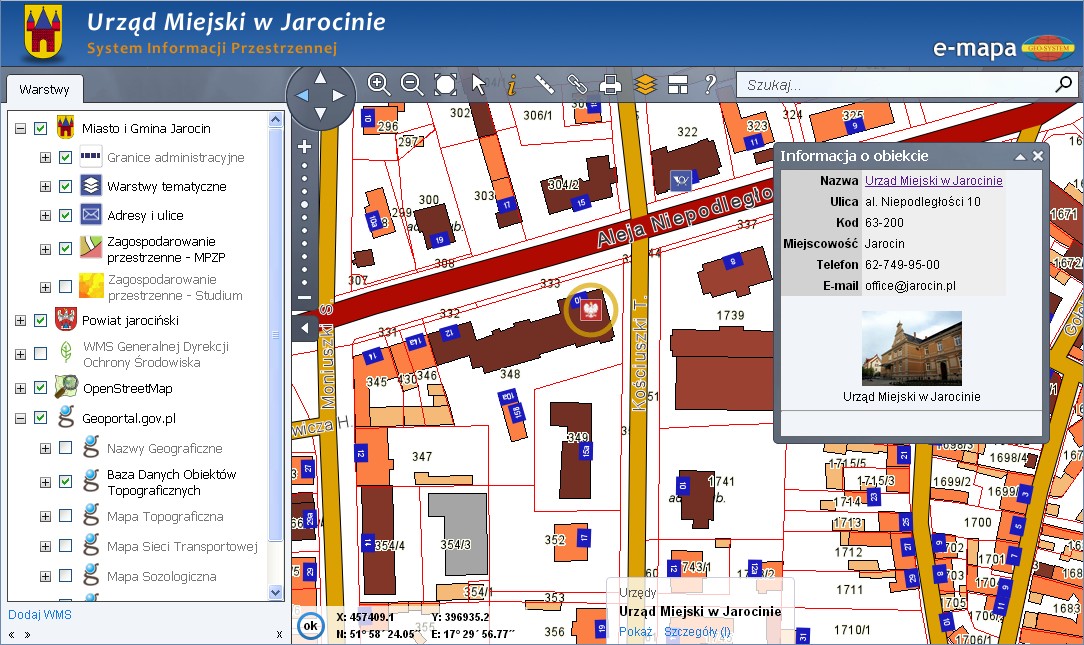Viewport: 1084px width, 645px height.
Task: Click the panel layout icon
Action: (678, 84)
